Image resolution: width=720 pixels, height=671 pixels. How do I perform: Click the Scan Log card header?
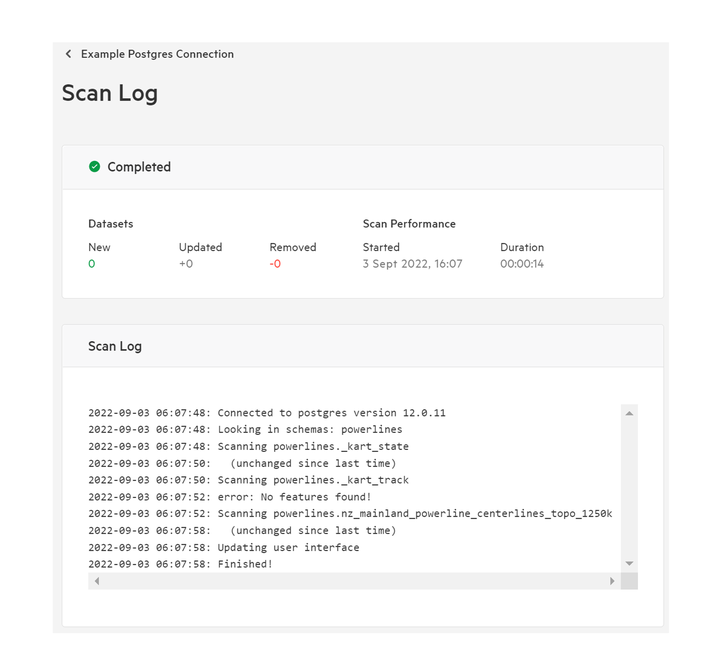363,346
